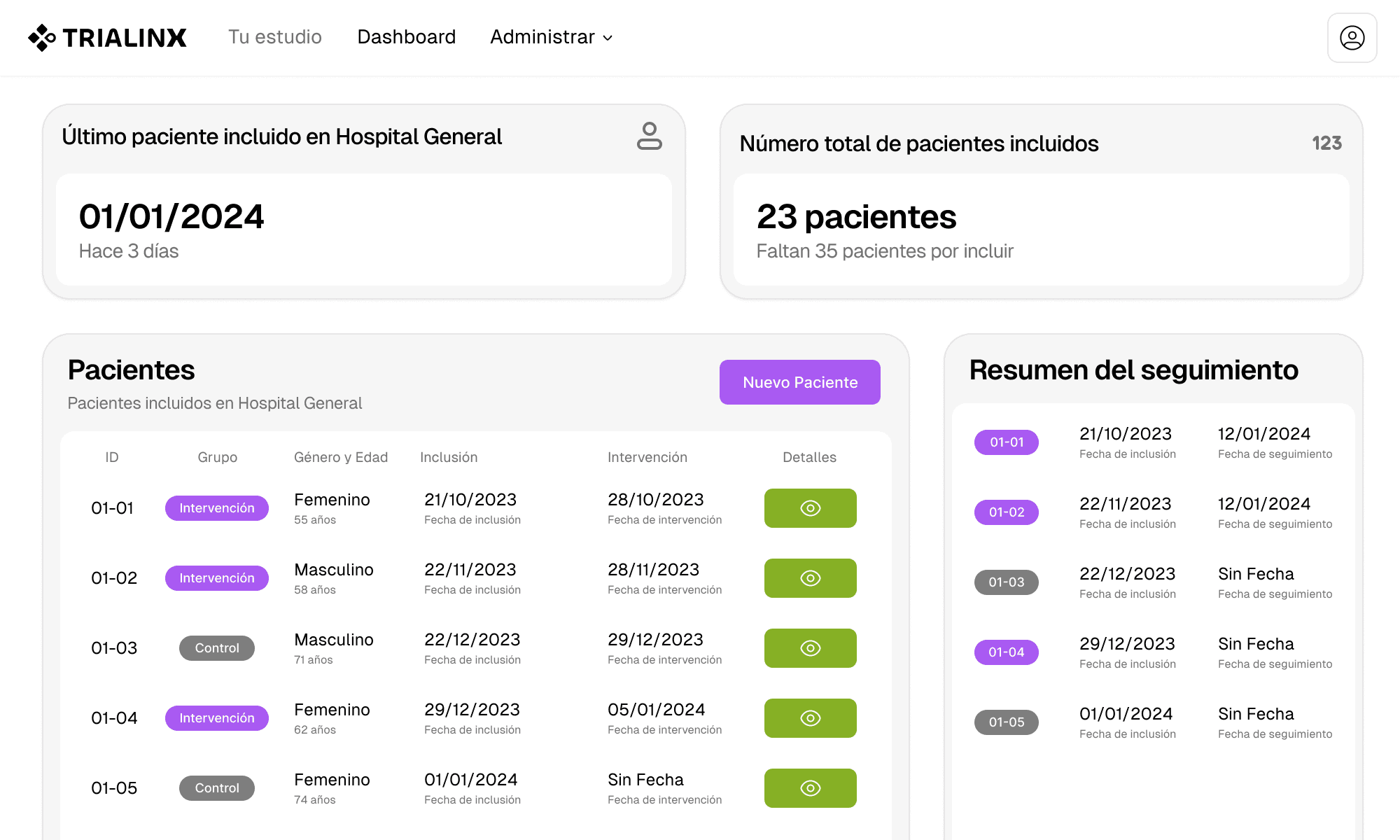
Task: View details of patient 01-02
Action: pos(810,578)
